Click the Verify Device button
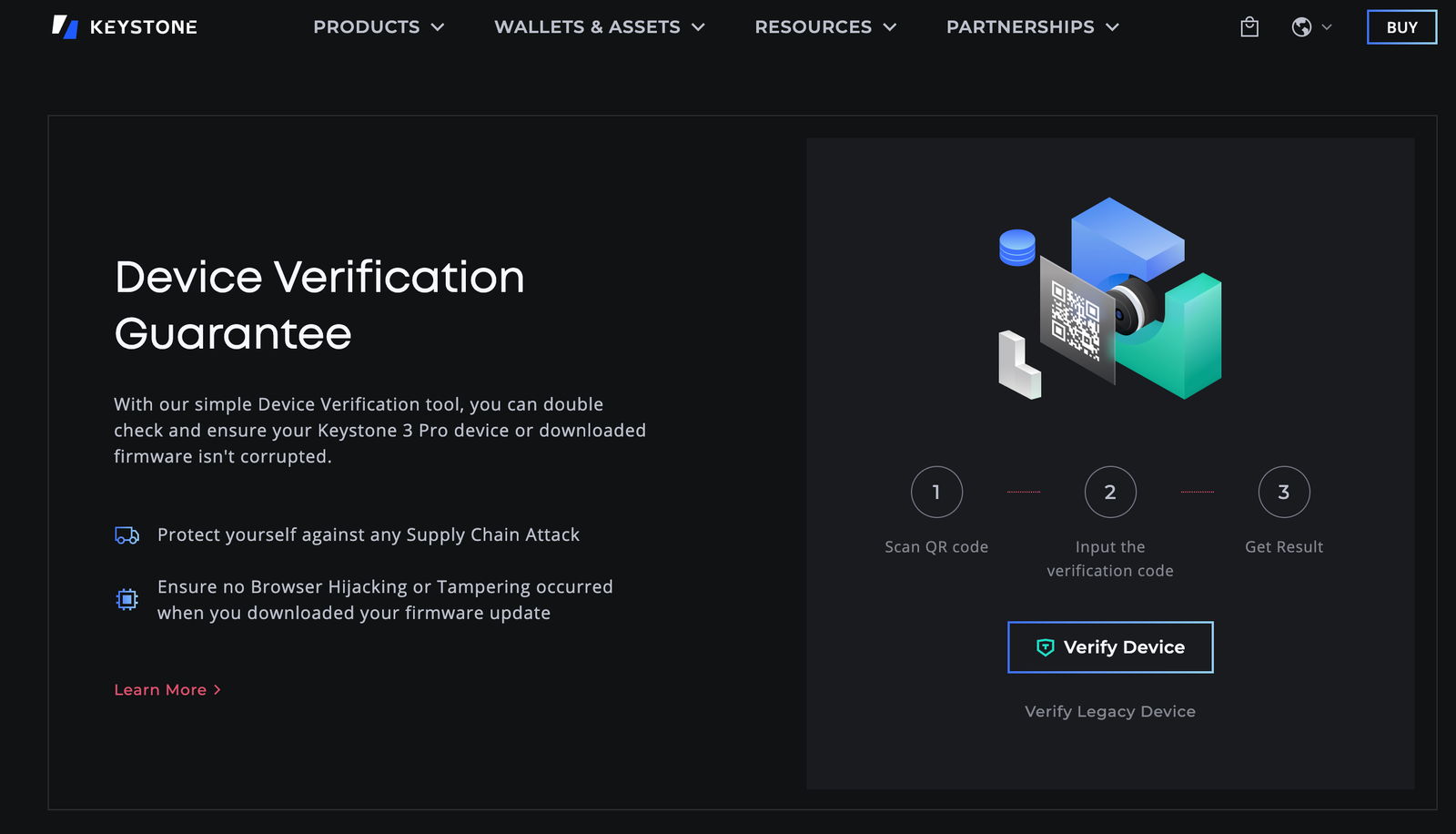This screenshot has width=1456, height=834. 1110,646
